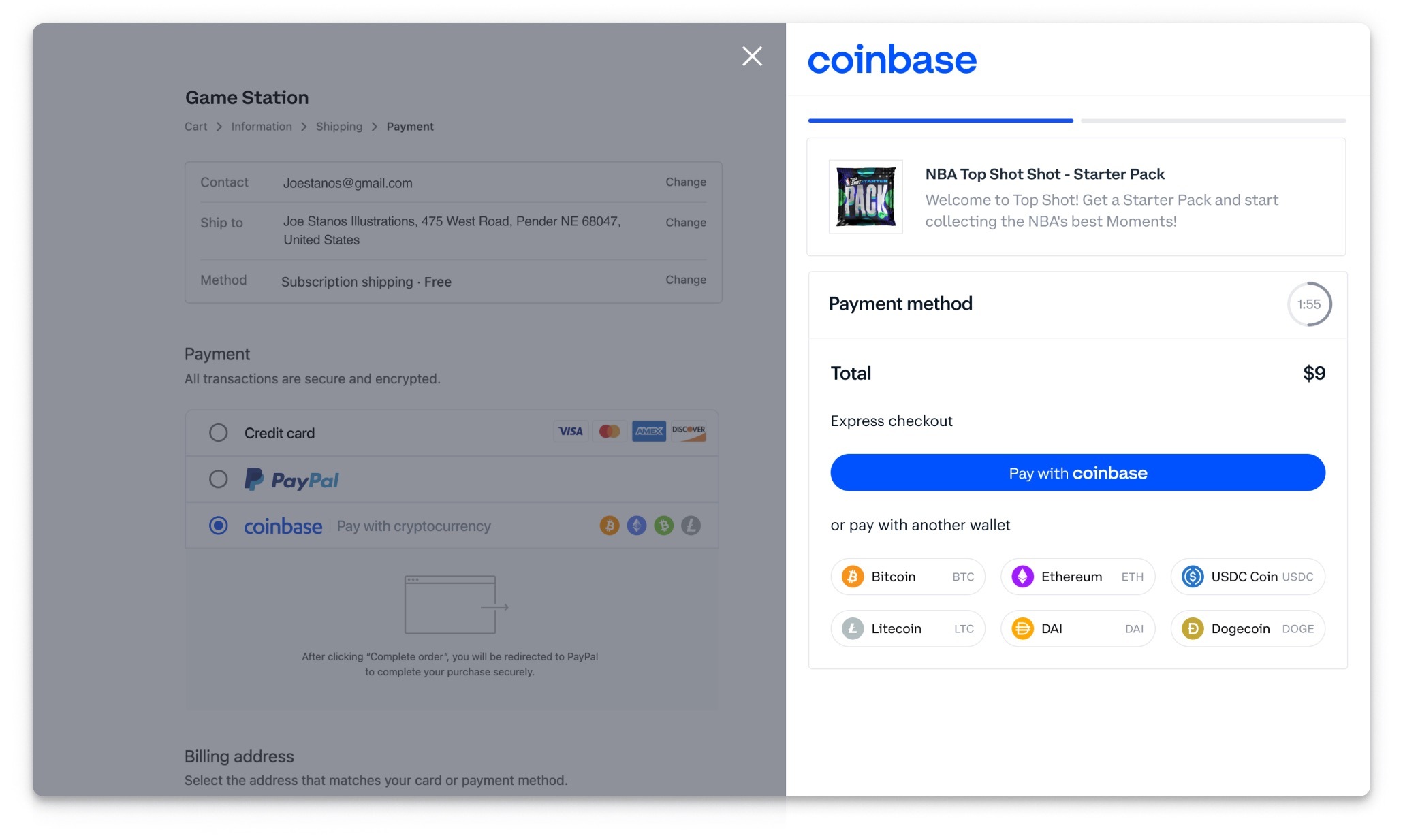Click the Mastercard icon
Screen dimensions: 1403x840
click(x=610, y=432)
